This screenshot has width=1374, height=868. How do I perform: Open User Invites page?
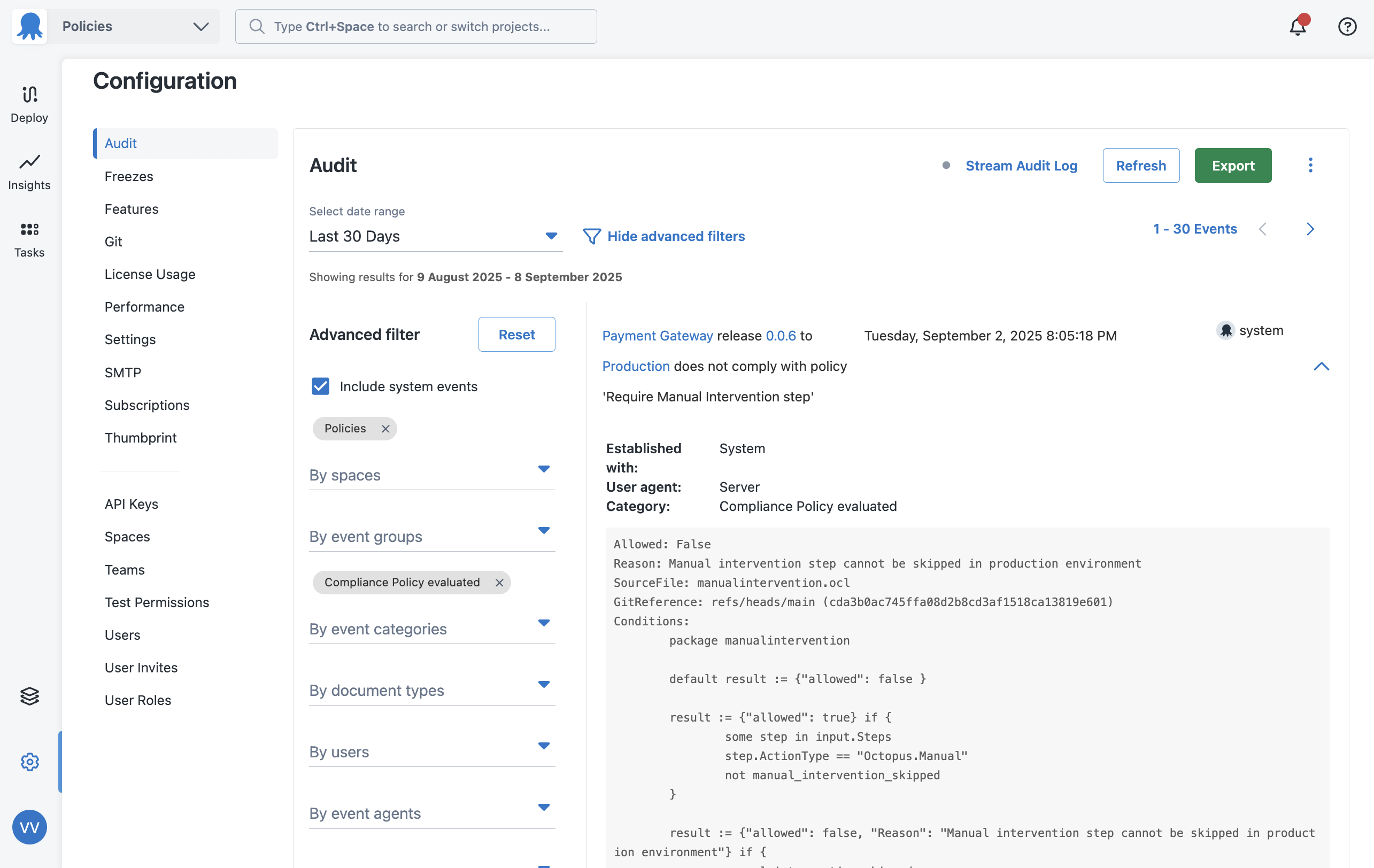point(141,667)
